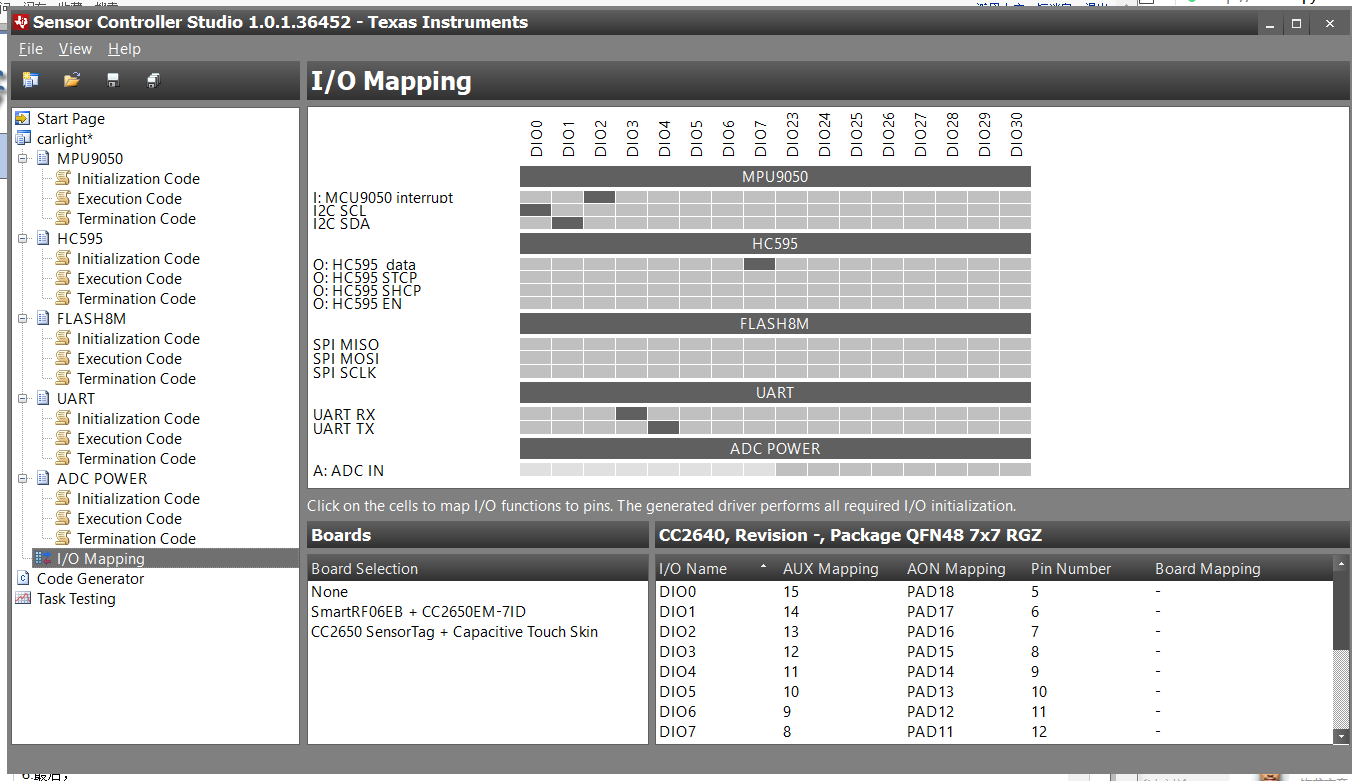This screenshot has width=1352, height=781.
Task: Click the MPU9050 task document icon
Action: (x=43, y=158)
